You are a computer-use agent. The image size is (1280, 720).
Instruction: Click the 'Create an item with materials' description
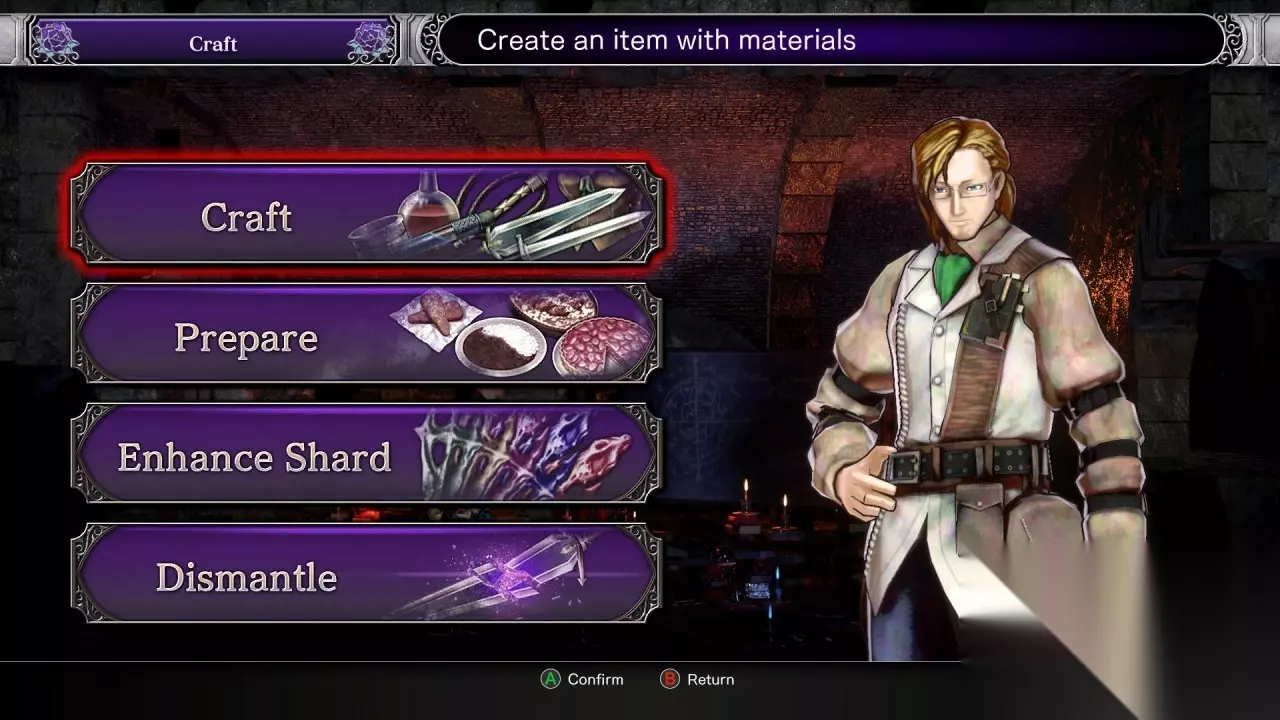point(666,40)
